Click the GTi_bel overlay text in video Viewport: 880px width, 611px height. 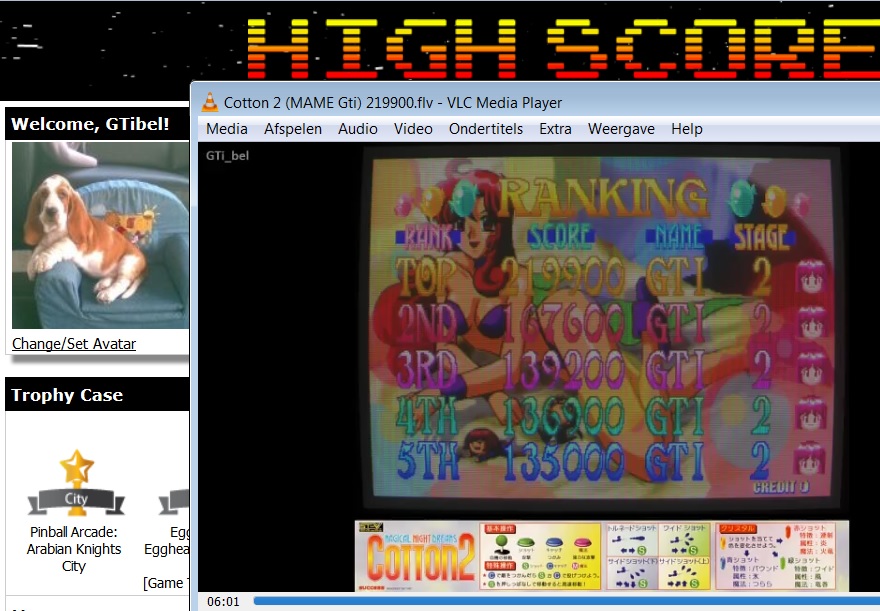click(x=227, y=156)
